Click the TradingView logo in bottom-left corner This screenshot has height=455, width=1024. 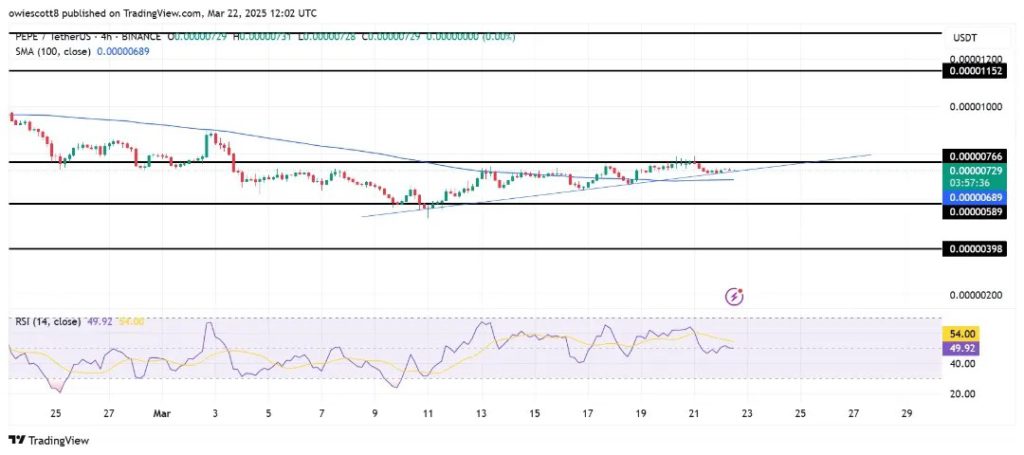click(x=50, y=440)
